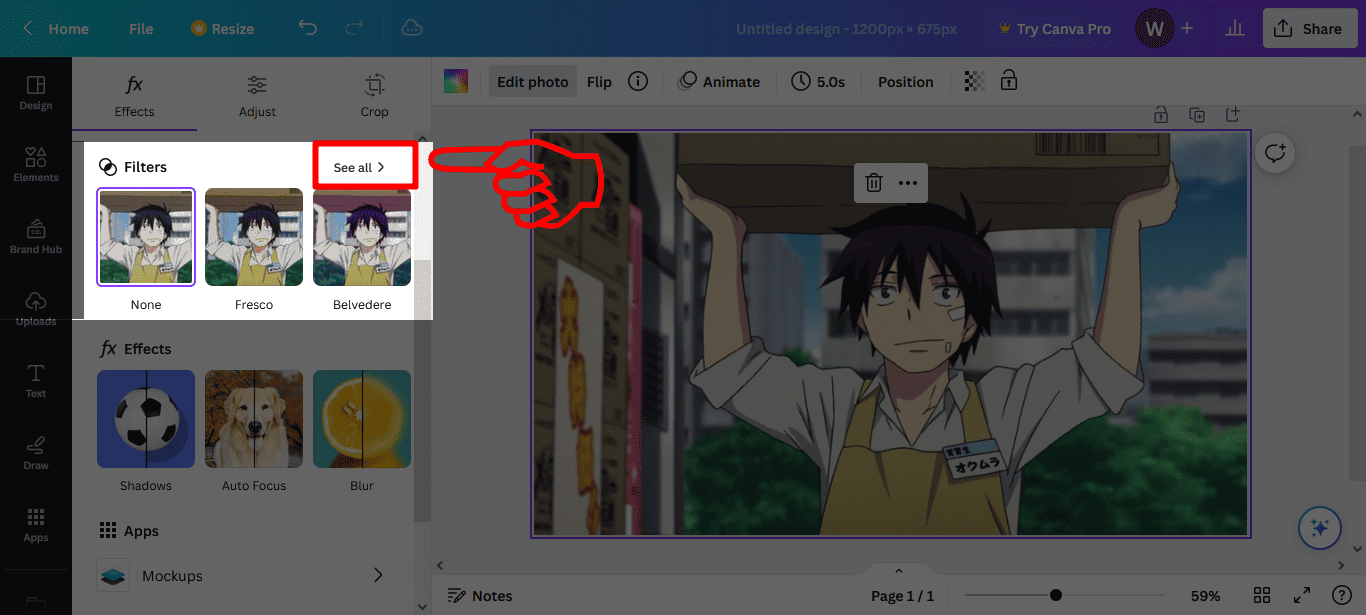
Task: Add a new page
Action: [1233, 114]
